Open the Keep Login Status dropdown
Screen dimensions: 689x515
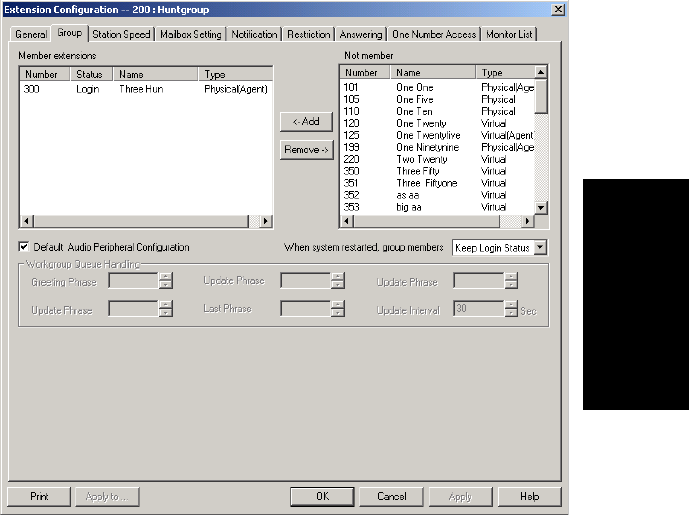[540, 248]
